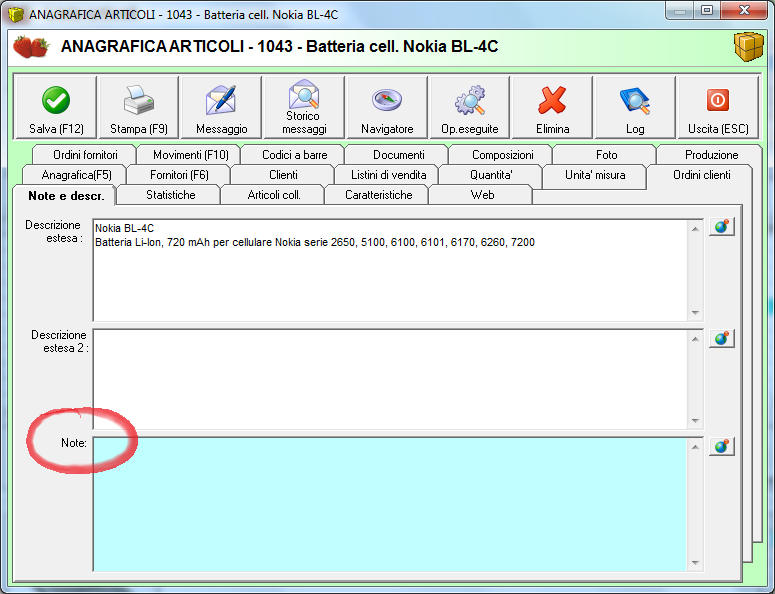The height and width of the screenshot is (594, 775).
Task: Go to the Quantita' tab
Action: point(491,175)
